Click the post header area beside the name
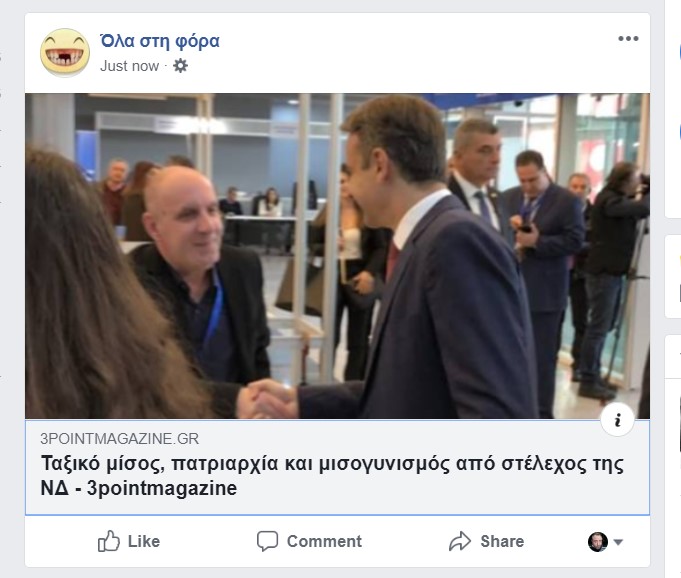The width and height of the screenshot is (681, 578). click(x=417, y=52)
